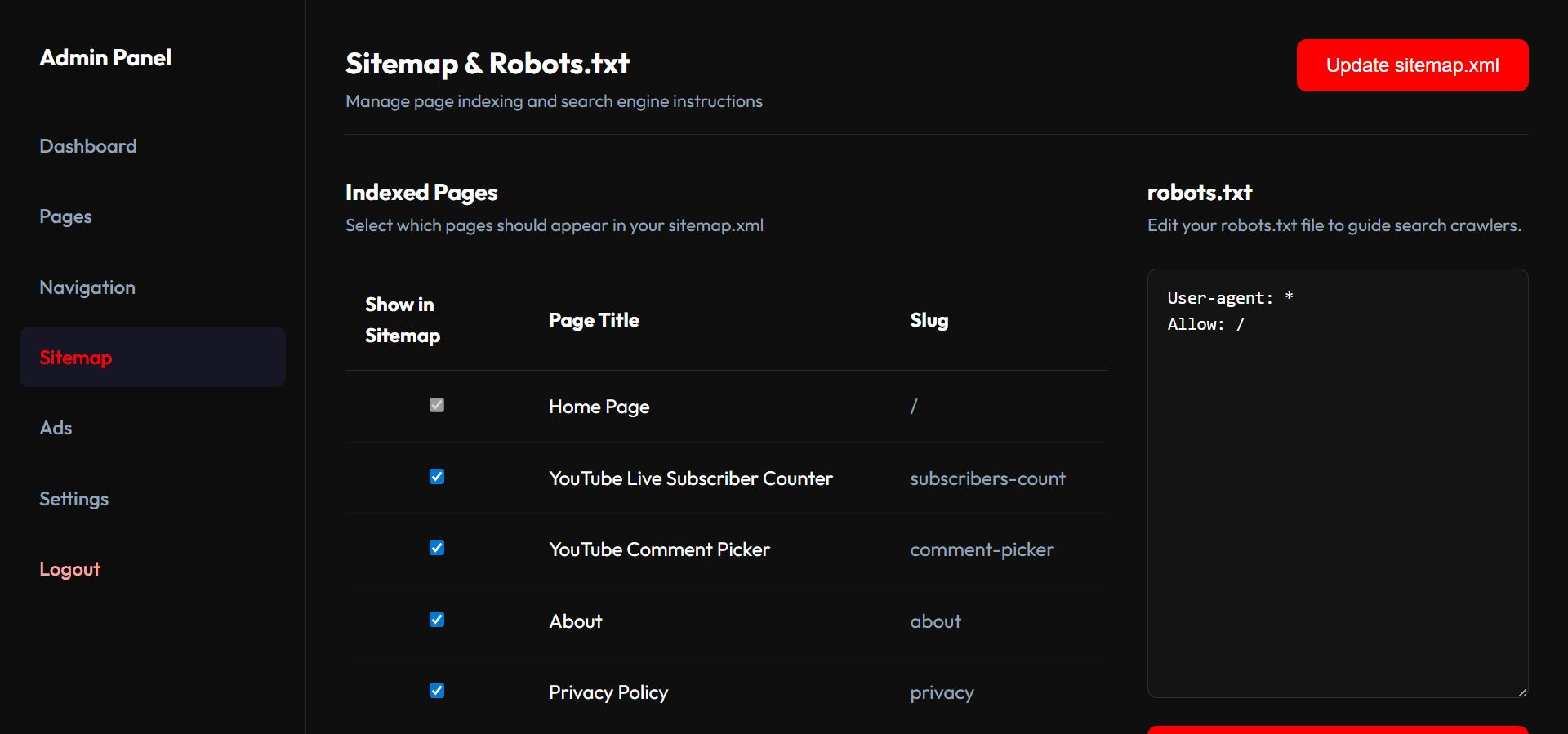Disable the About page sitemap checkbox
Viewport: 1568px width, 734px height.
[437, 620]
